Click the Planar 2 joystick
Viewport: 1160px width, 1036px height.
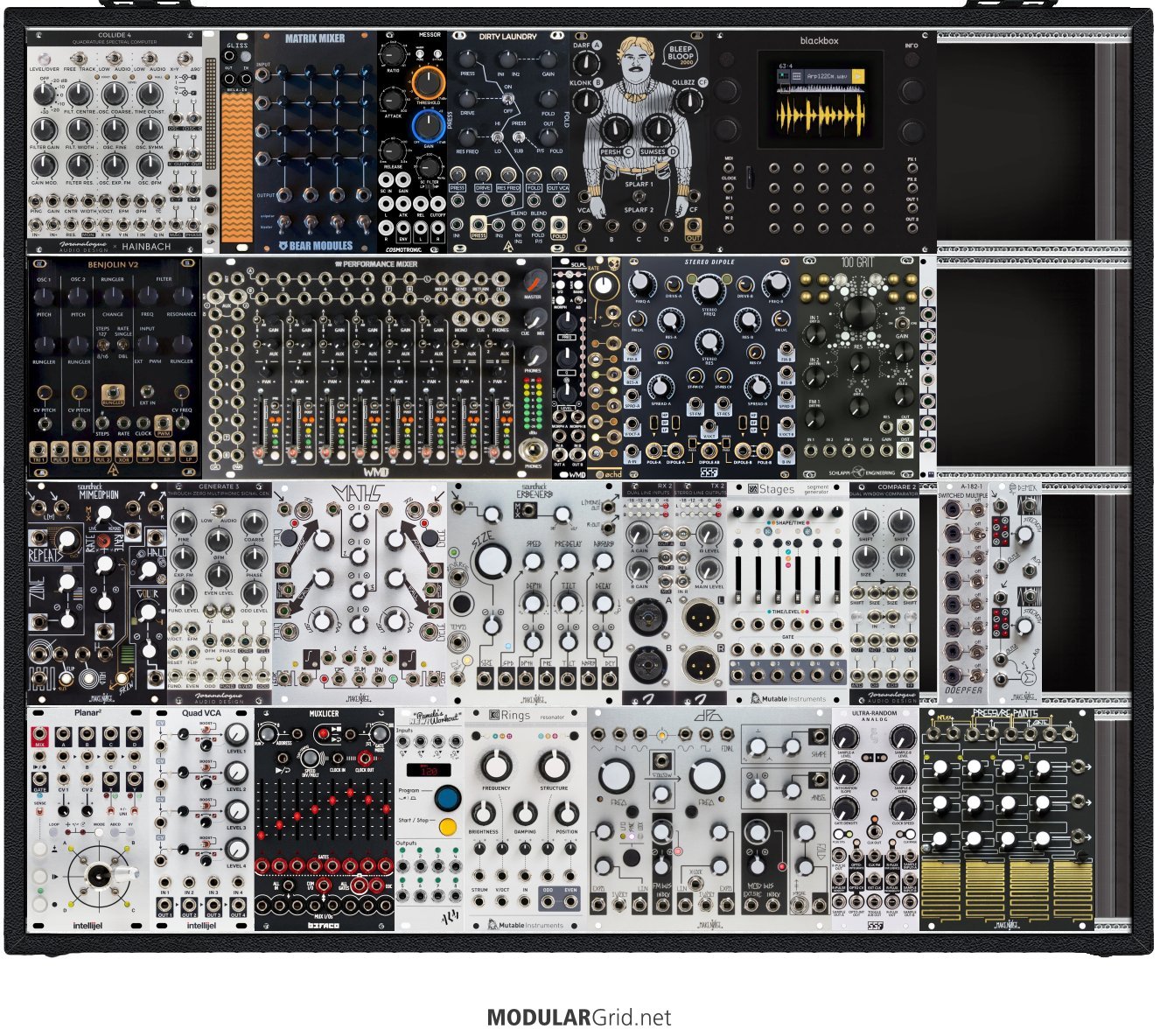coord(98,875)
